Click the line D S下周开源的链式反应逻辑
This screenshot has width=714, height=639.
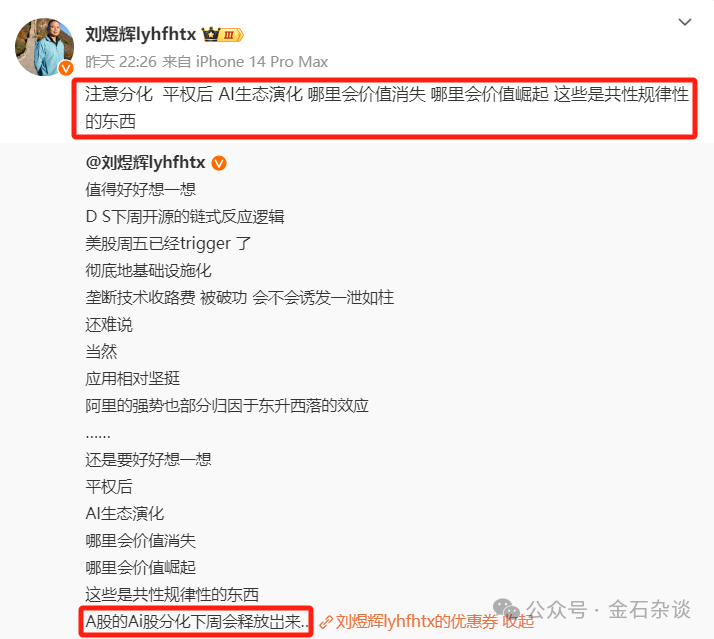185,217
